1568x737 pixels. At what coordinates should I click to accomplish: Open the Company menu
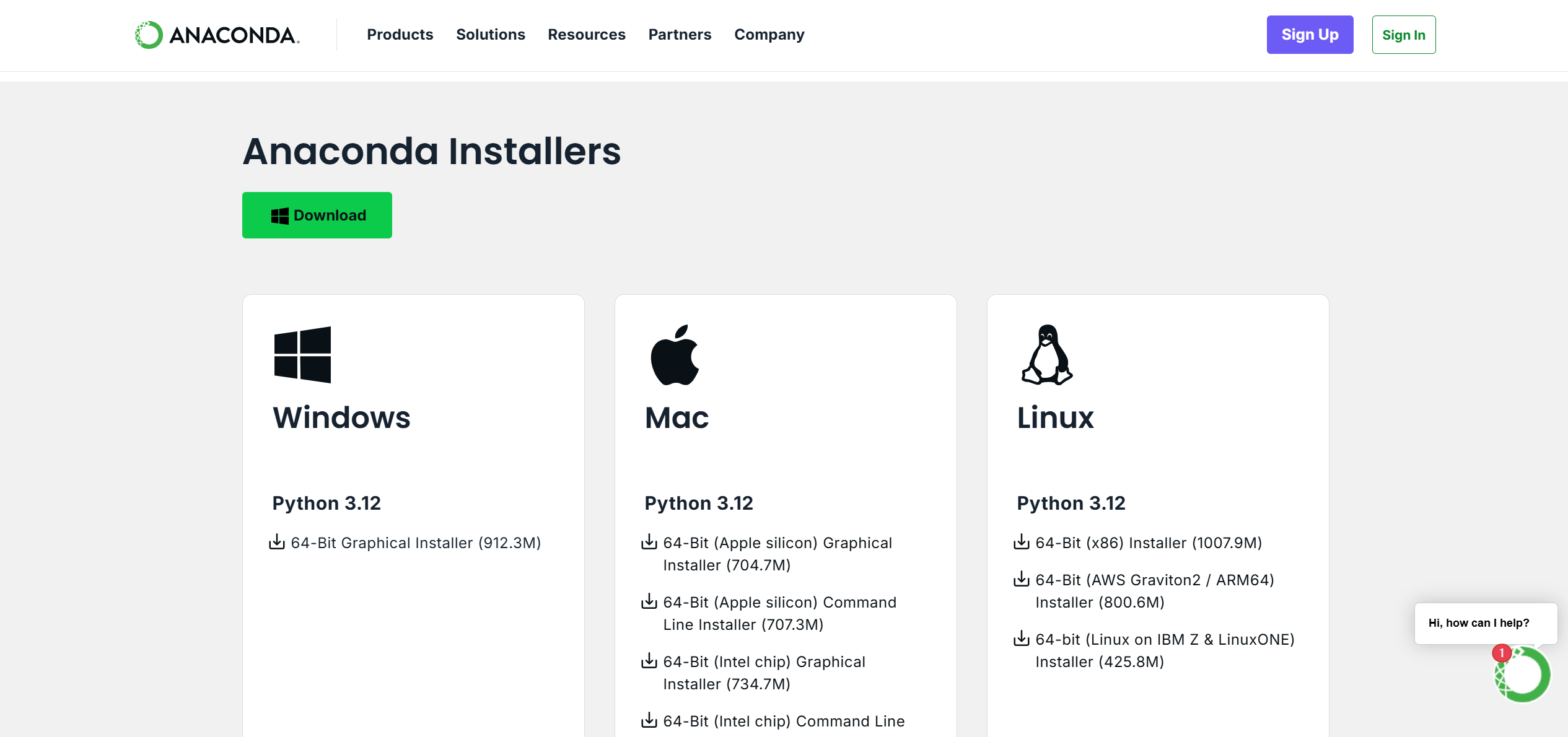769,35
